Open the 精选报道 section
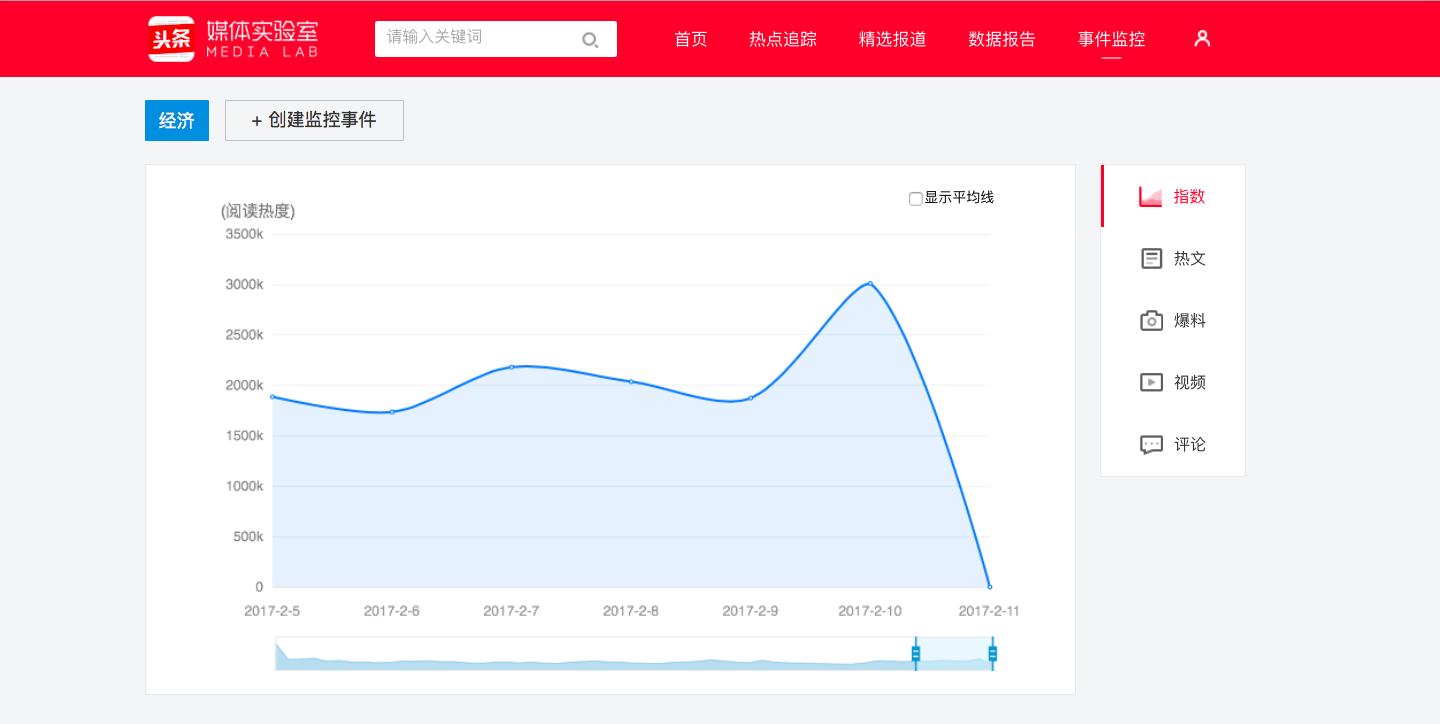 point(892,39)
